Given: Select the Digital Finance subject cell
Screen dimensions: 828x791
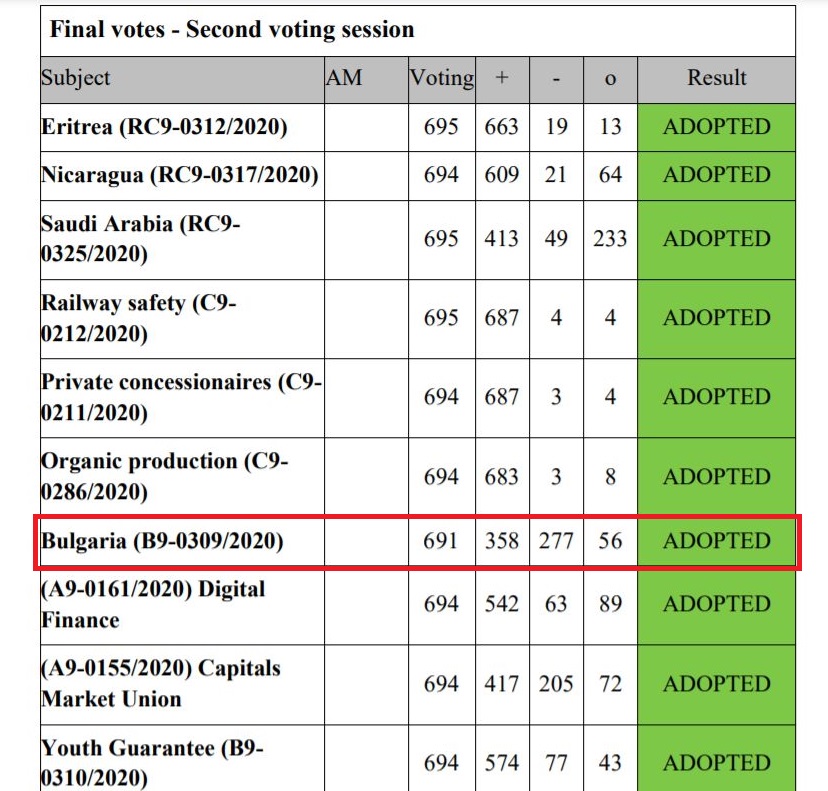Looking at the screenshot, I should point(182,605).
